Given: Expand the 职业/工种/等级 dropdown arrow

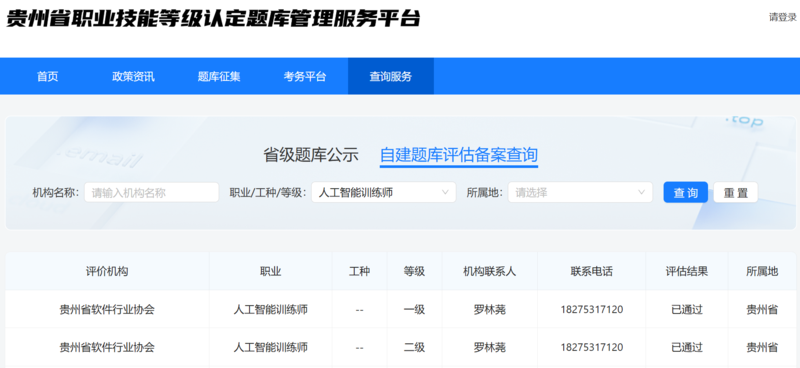Looking at the screenshot, I should pyautogui.click(x=445, y=192).
